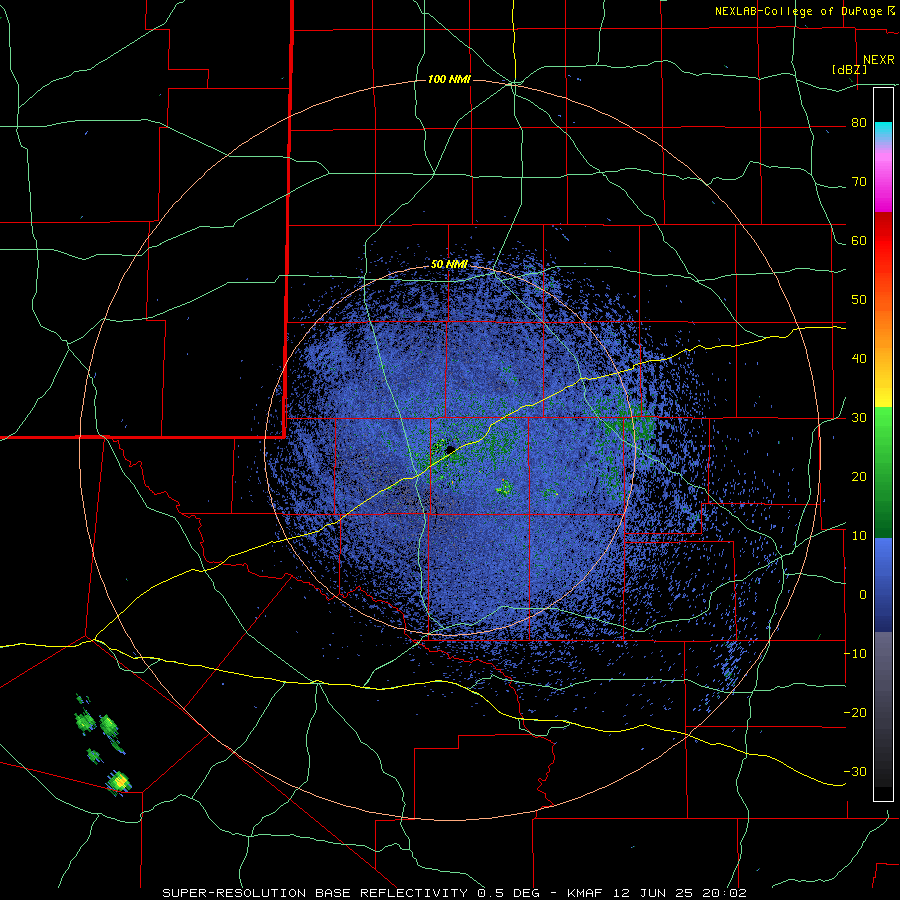Click the 50 NMI range ring label

pyautogui.click(x=449, y=265)
